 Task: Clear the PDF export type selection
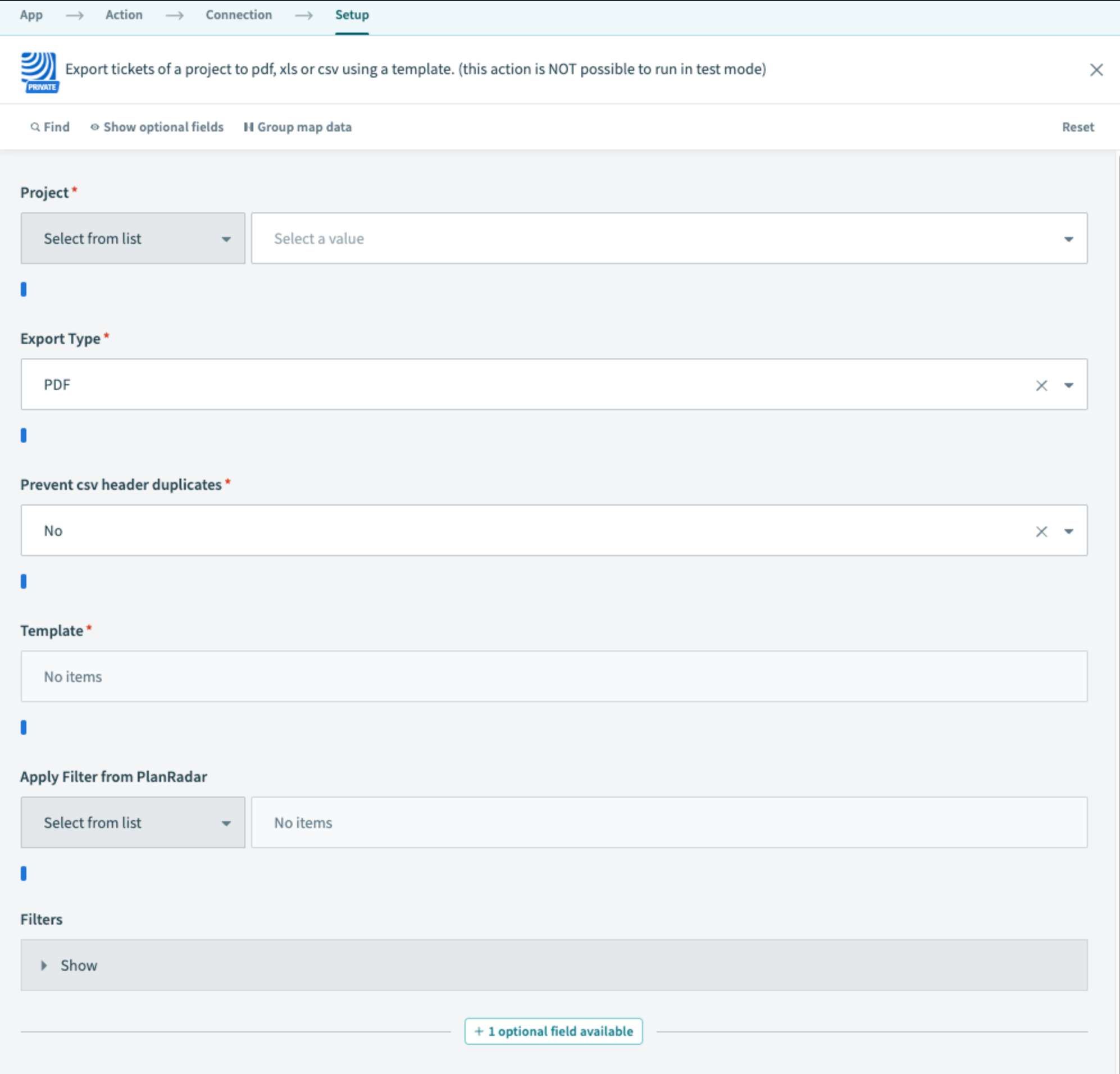click(x=1041, y=385)
